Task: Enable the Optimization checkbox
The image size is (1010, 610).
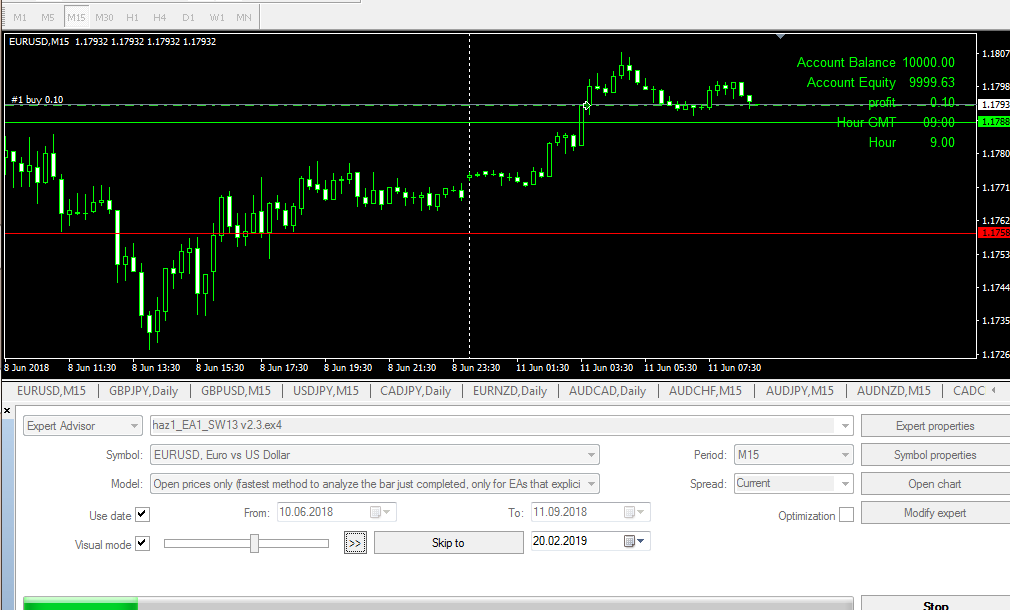Action: point(846,515)
